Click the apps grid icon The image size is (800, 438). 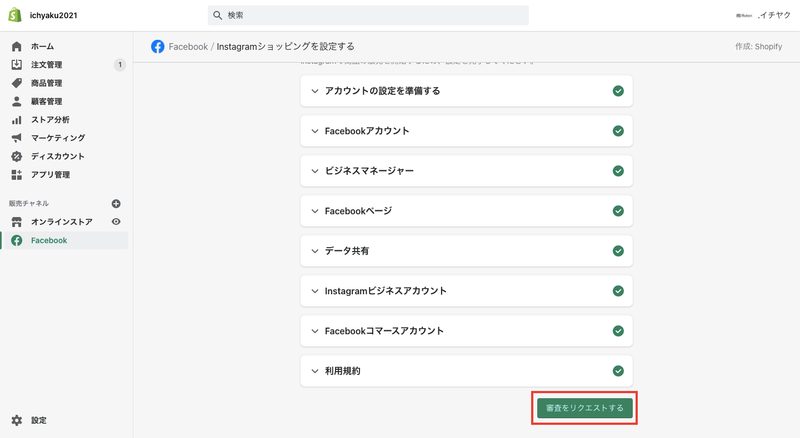[16, 175]
